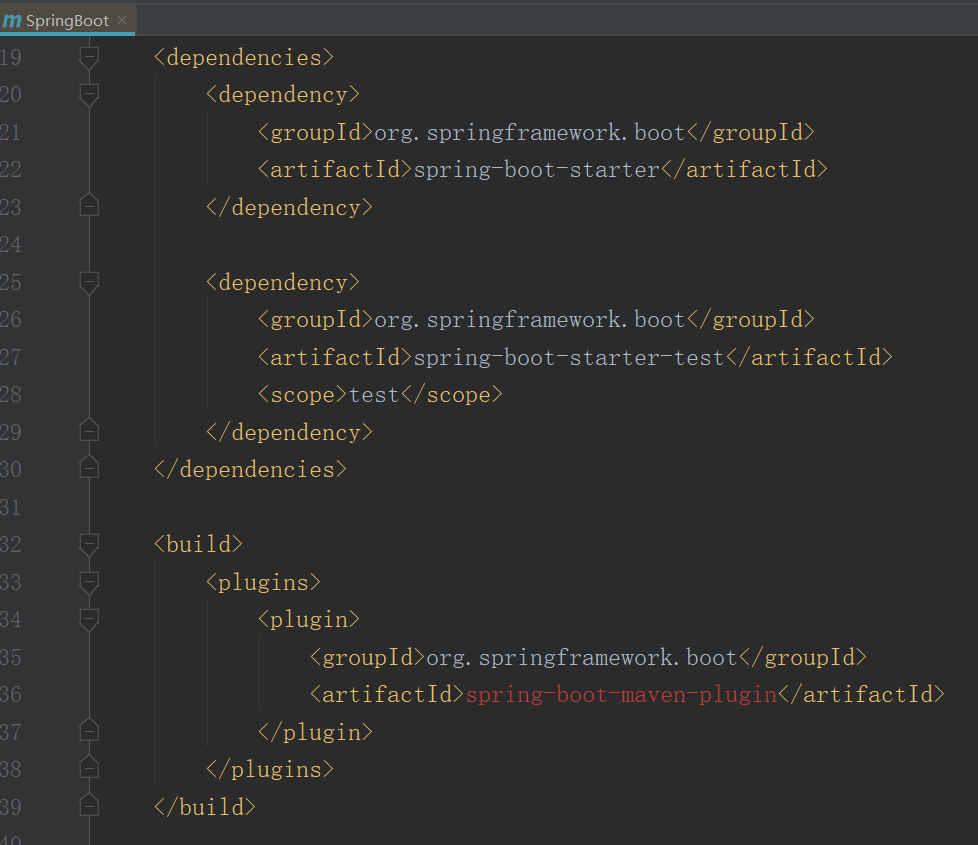Screen dimensions: 978x845
Task: Switch to the SpringBoot editor tab
Action: click(67, 21)
